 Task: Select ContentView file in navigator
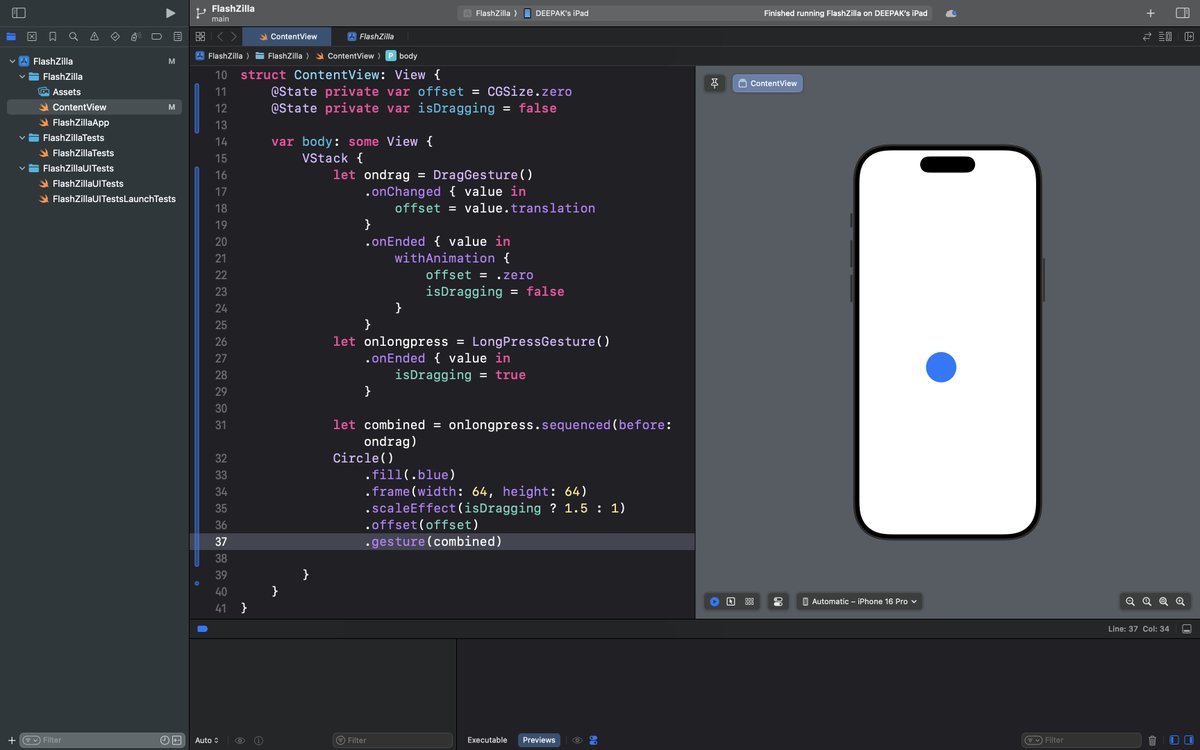tap(94, 107)
